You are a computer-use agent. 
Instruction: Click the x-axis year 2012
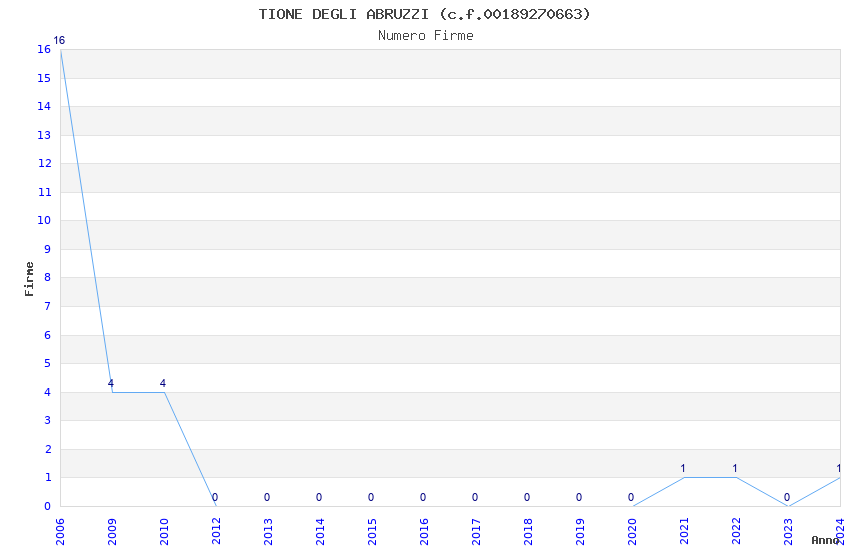[216, 531]
